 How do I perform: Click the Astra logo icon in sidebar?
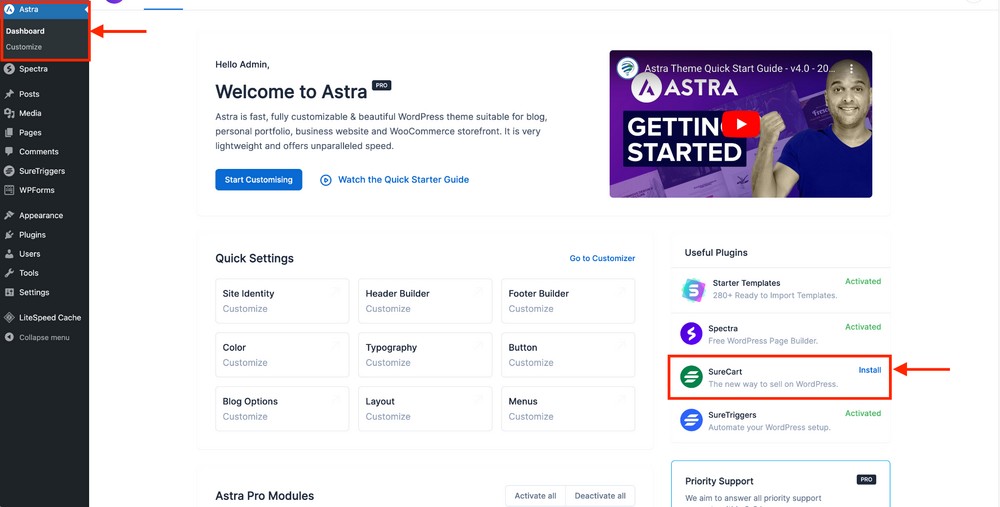pyautogui.click(x=9, y=9)
